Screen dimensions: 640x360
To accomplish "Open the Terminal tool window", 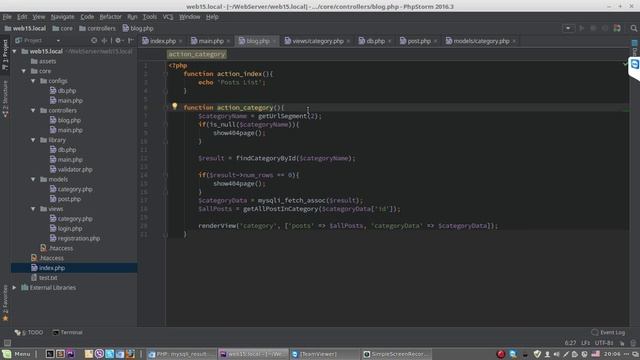I will point(68,332).
